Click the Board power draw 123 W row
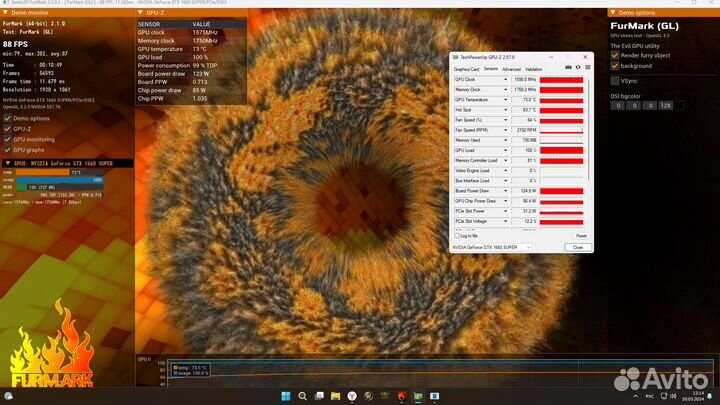 191,74
